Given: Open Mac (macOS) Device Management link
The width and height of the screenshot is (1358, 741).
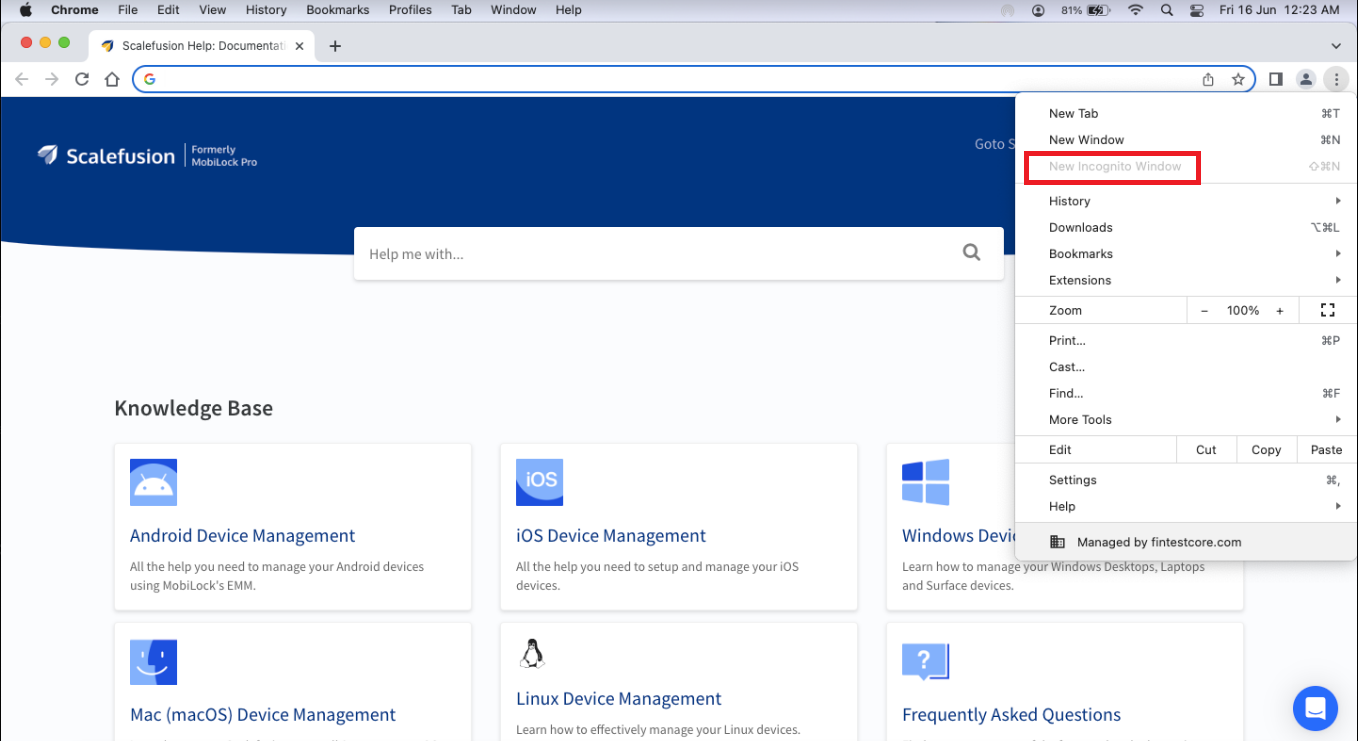Looking at the screenshot, I should 263,715.
